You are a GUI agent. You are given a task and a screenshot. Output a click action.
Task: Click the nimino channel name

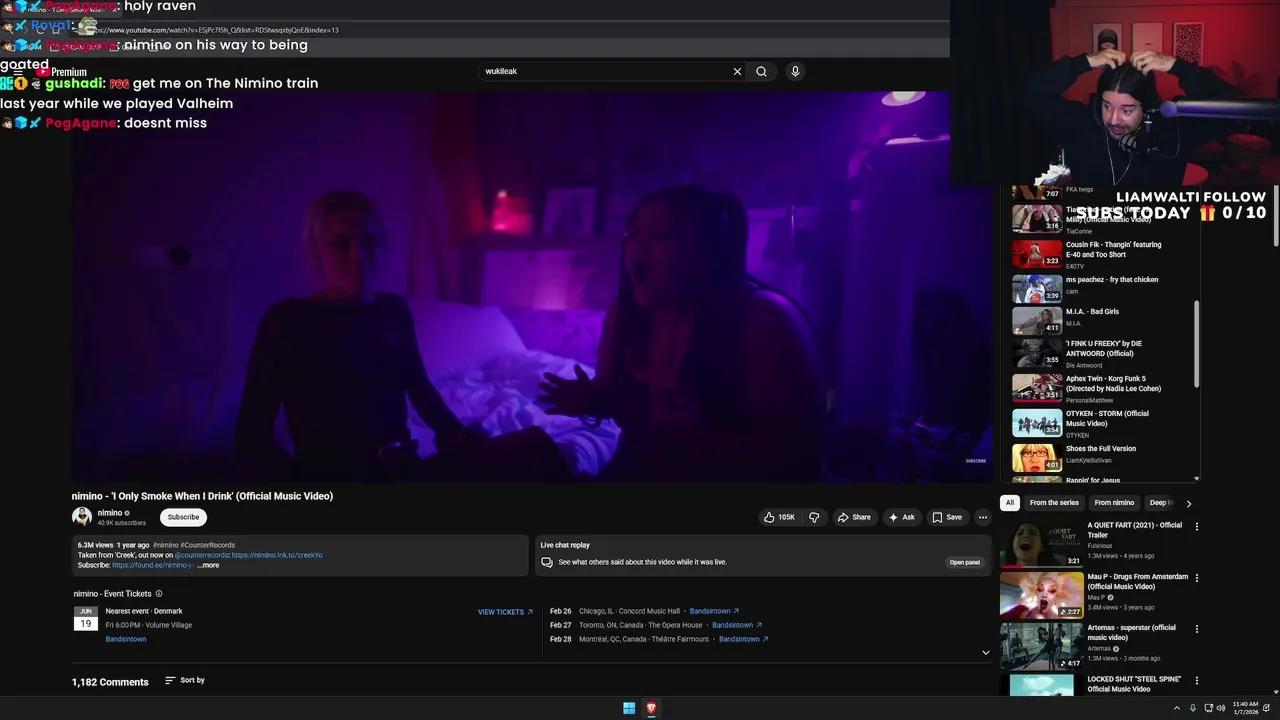tap(109, 513)
